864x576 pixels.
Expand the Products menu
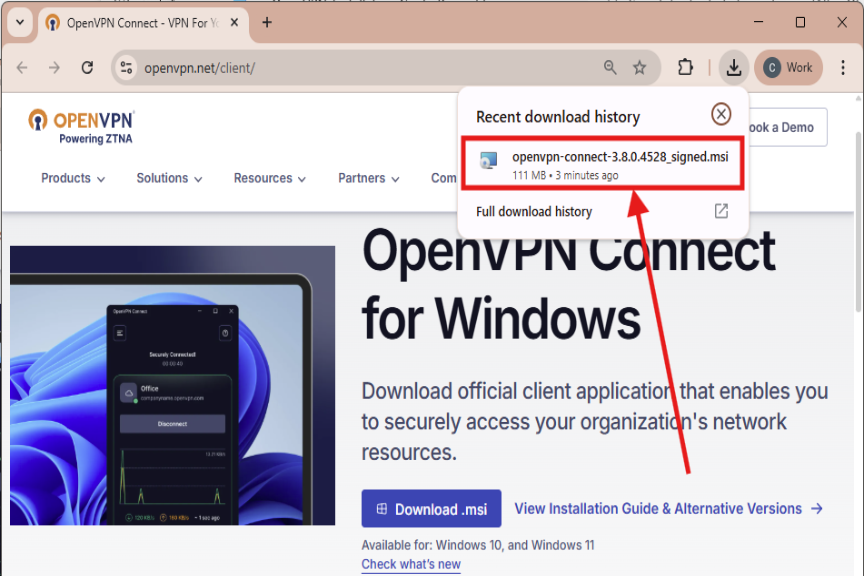[x=73, y=178]
